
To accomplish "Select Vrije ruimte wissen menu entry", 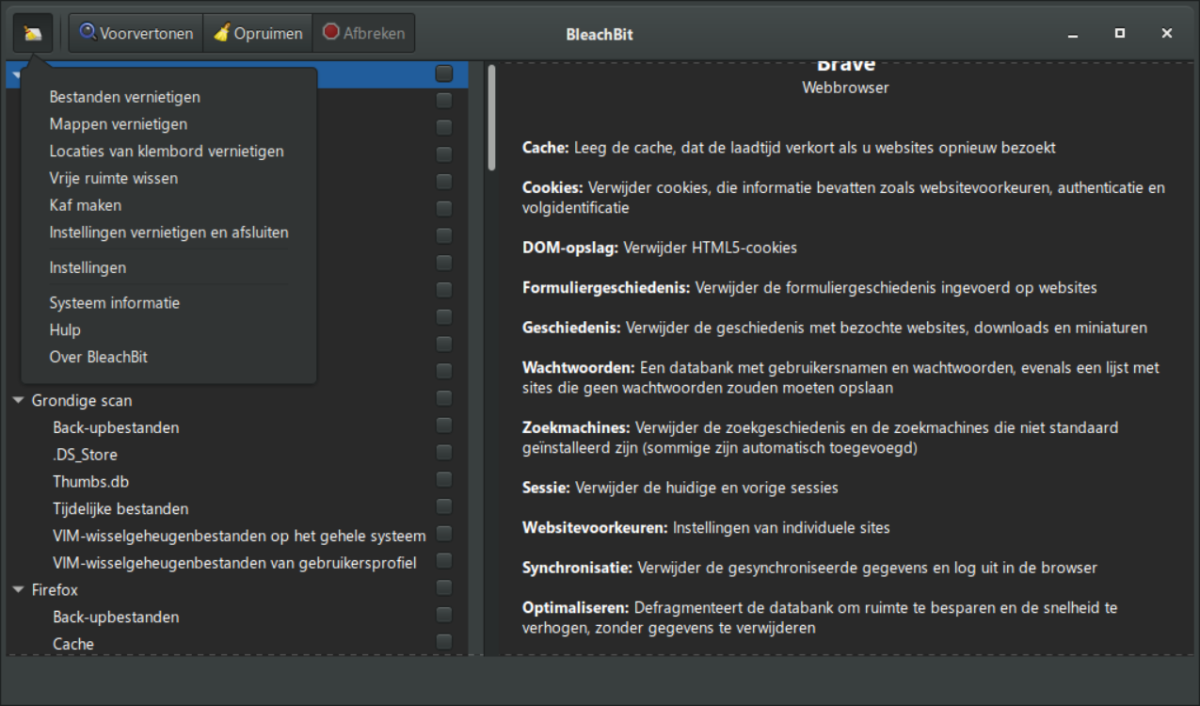I will click(113, 178).
